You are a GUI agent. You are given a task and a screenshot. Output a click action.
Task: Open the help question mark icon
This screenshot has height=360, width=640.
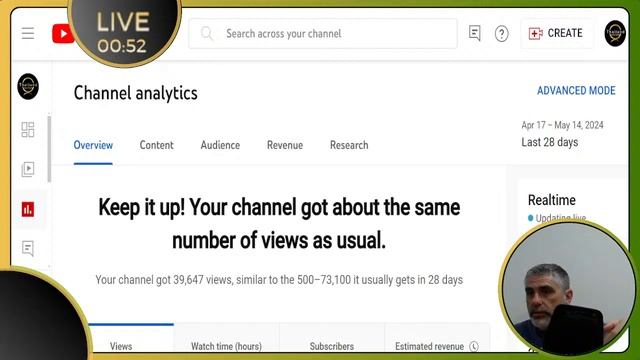coord(501,33)
